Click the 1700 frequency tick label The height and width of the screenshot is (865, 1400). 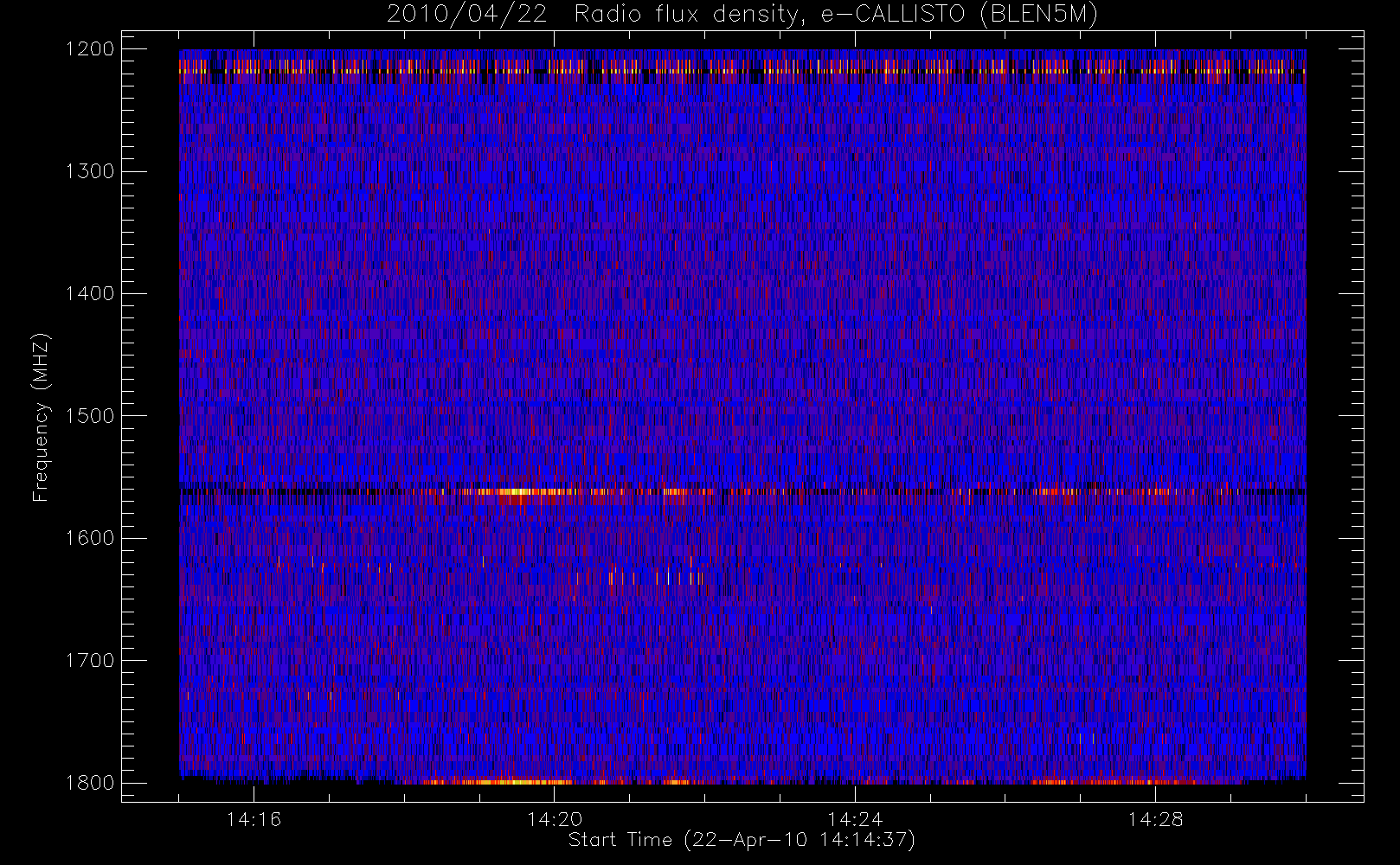[x=90, y=660]
